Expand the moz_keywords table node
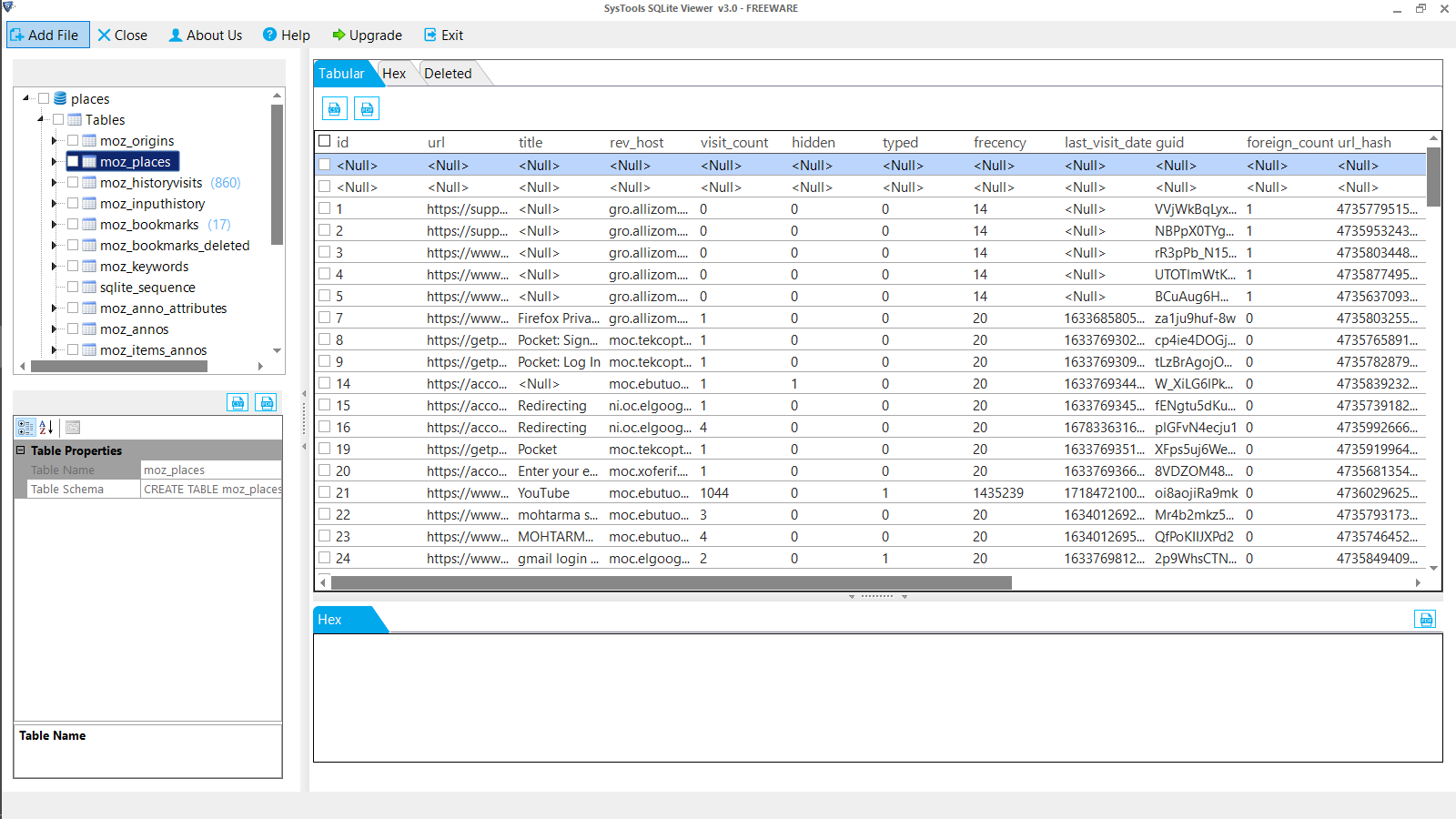The image size is (1456, 819). [x=55, y=266]
